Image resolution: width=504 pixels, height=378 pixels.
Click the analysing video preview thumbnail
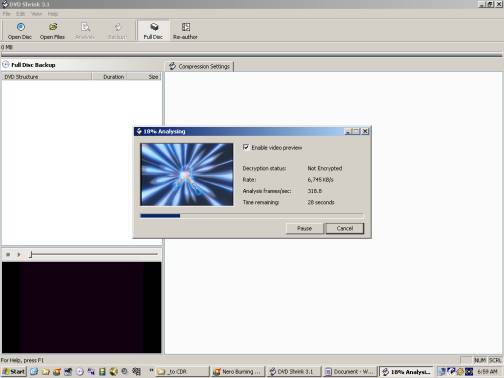tap(187, 174)
